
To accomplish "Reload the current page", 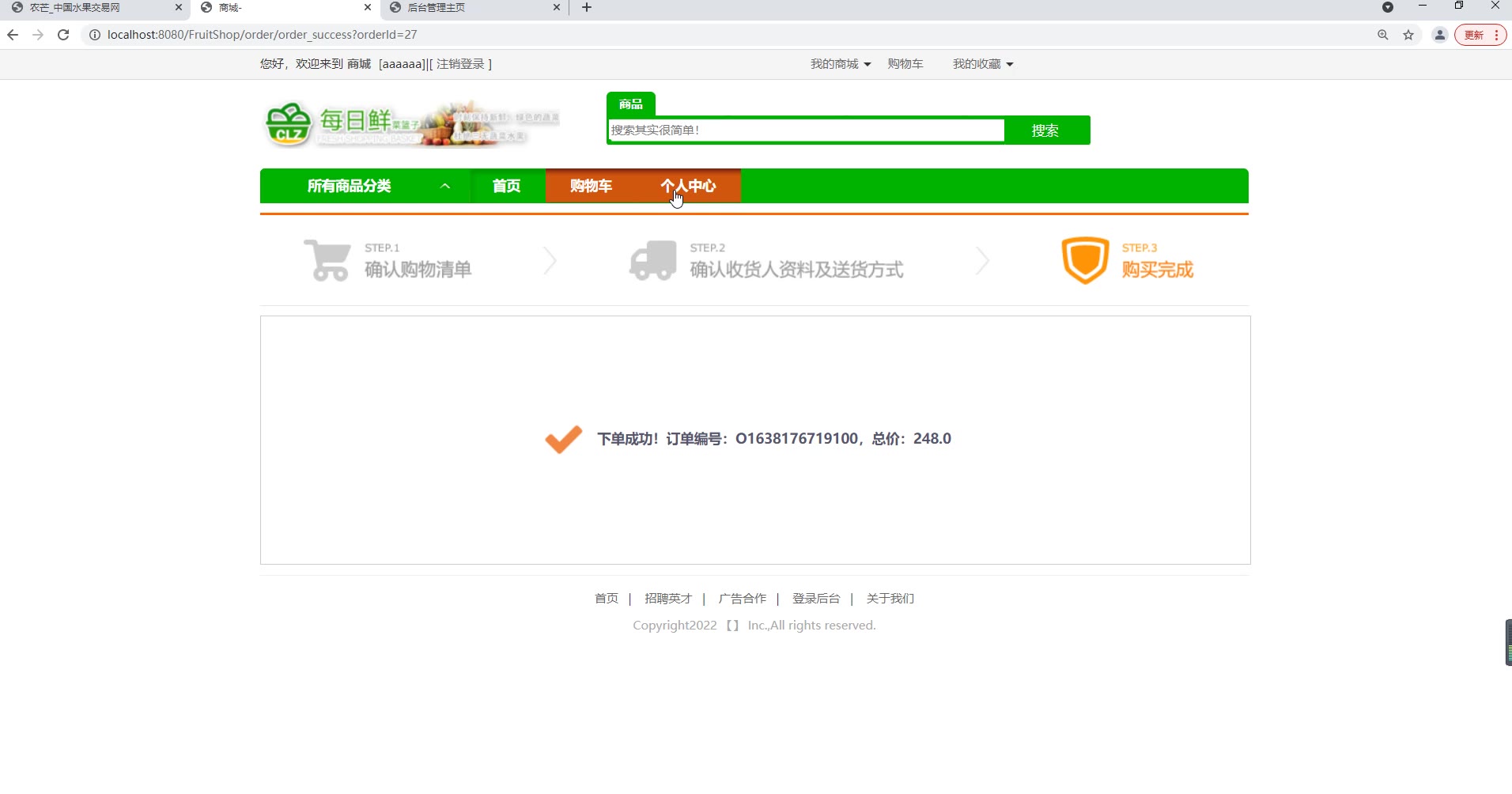I will [x=63, y=35].
